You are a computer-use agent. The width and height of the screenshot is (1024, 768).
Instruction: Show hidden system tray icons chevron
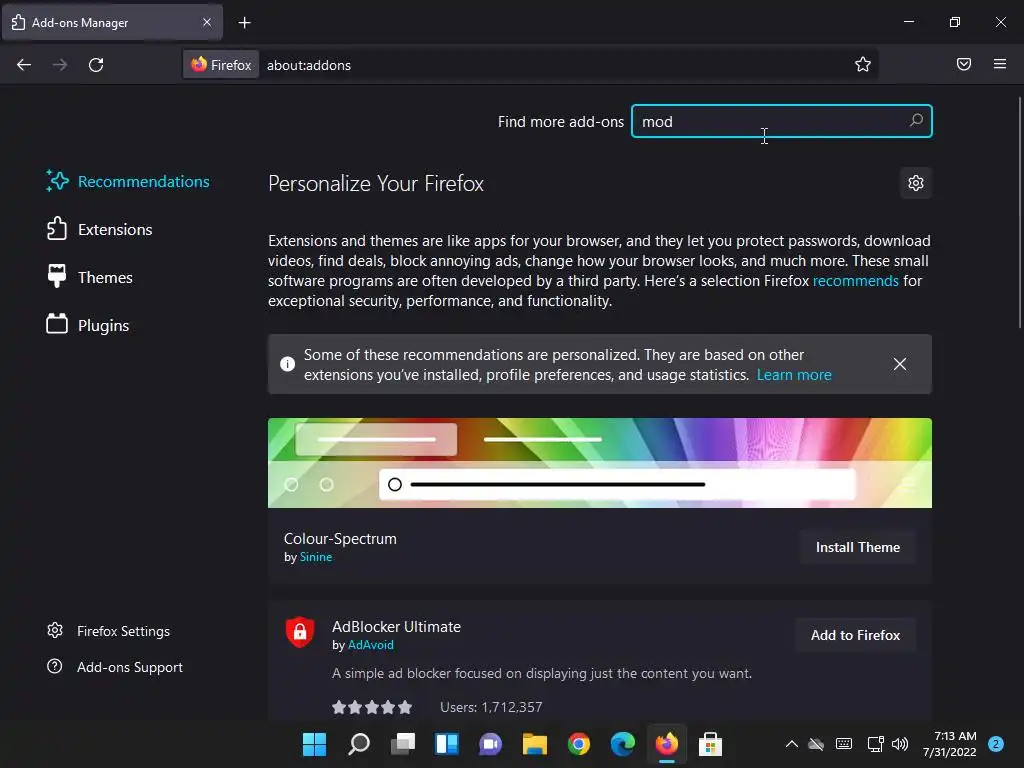click(792, 744)
